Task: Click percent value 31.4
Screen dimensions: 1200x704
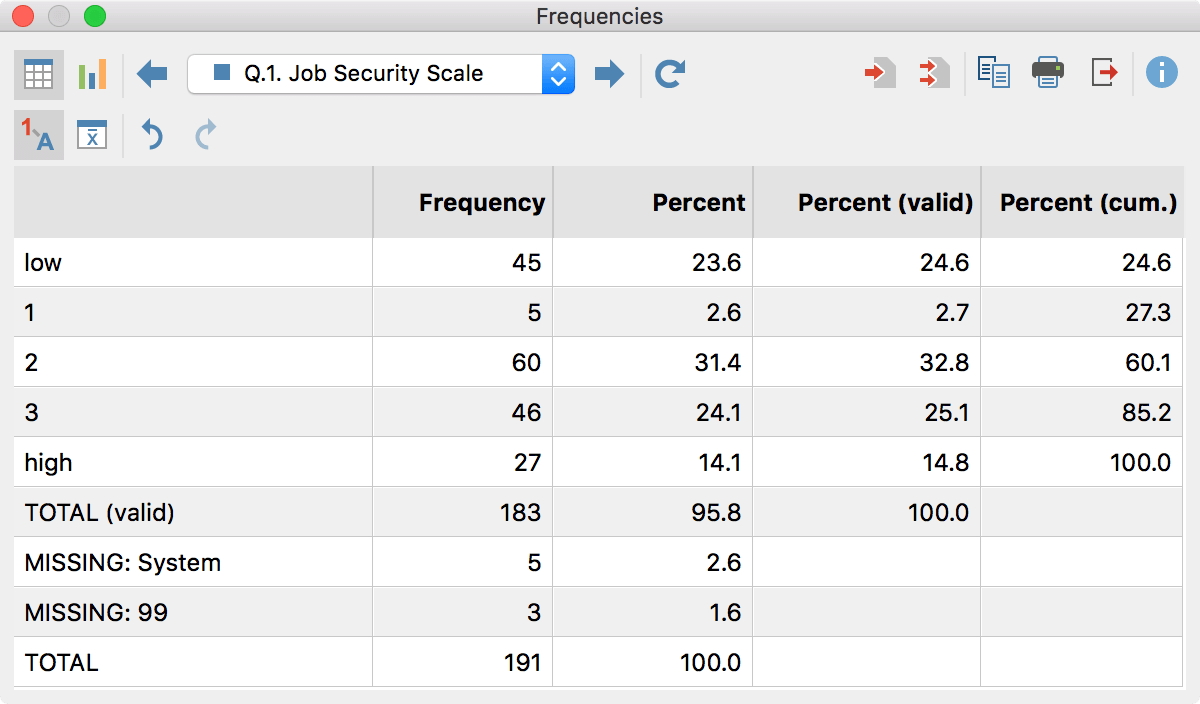Action: click(x=717, y=363)
